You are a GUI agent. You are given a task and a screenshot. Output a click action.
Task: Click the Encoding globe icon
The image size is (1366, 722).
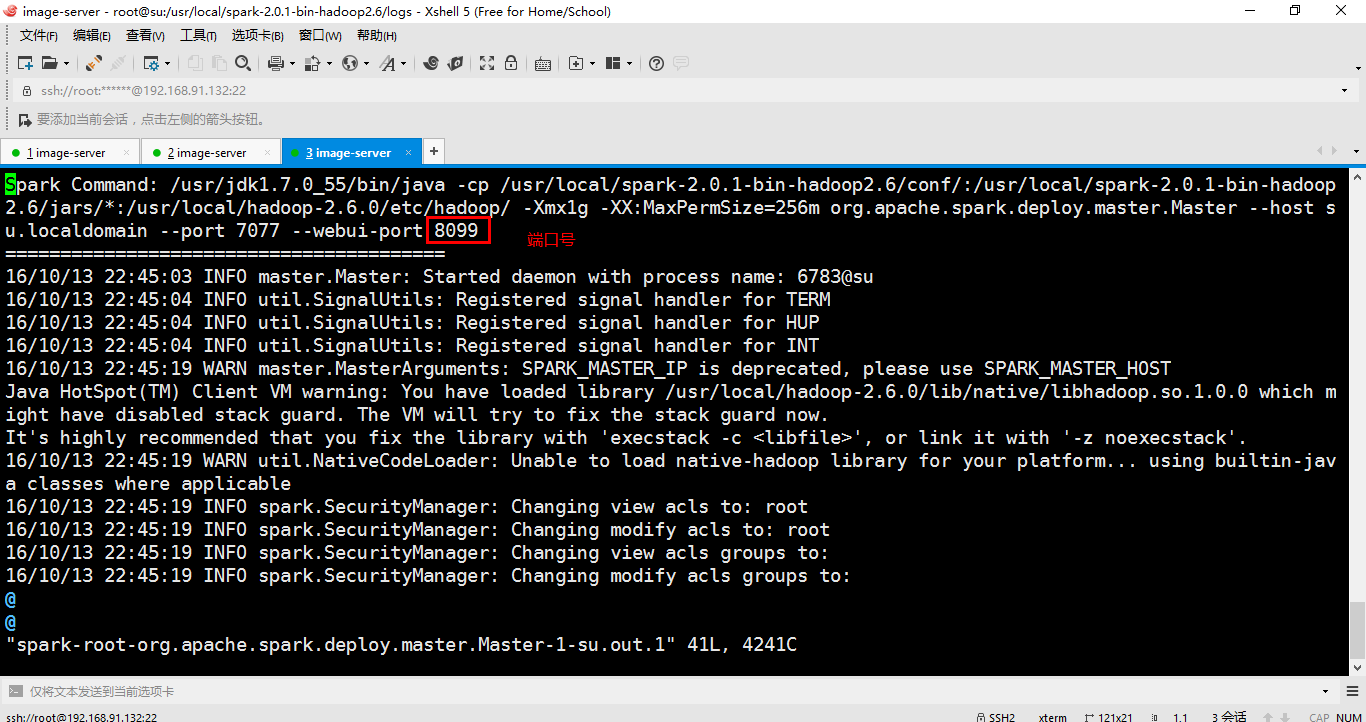[x=349, y=63]
